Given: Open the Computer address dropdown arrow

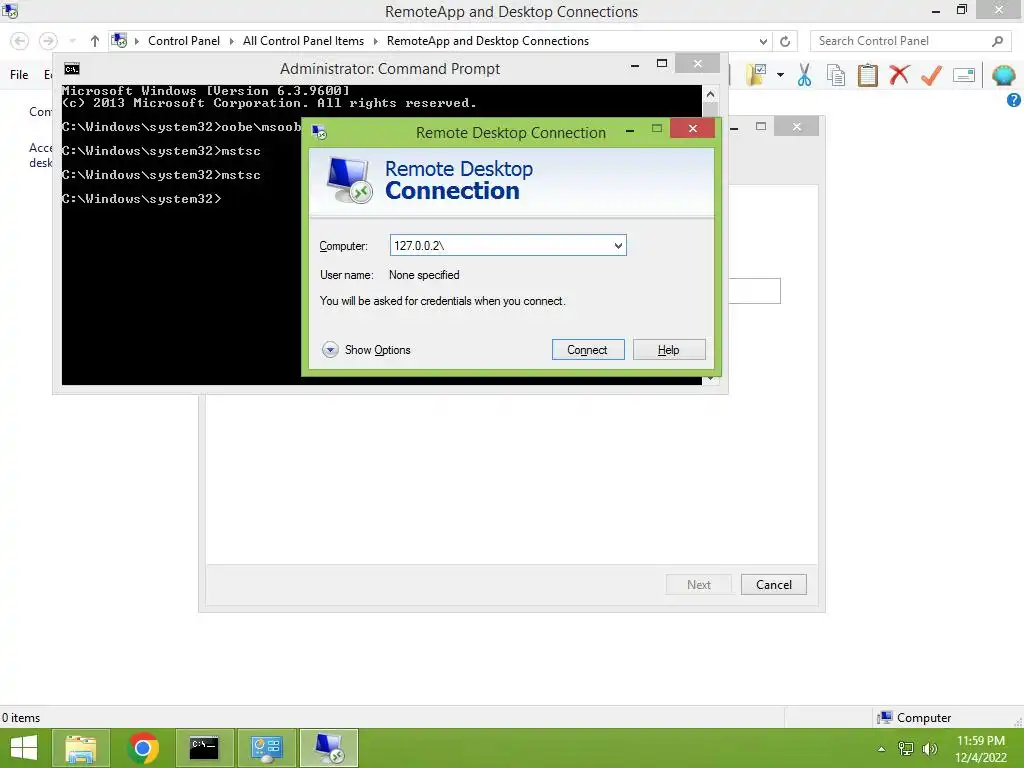Looking at the screenshot, I should tap(618, 246).
